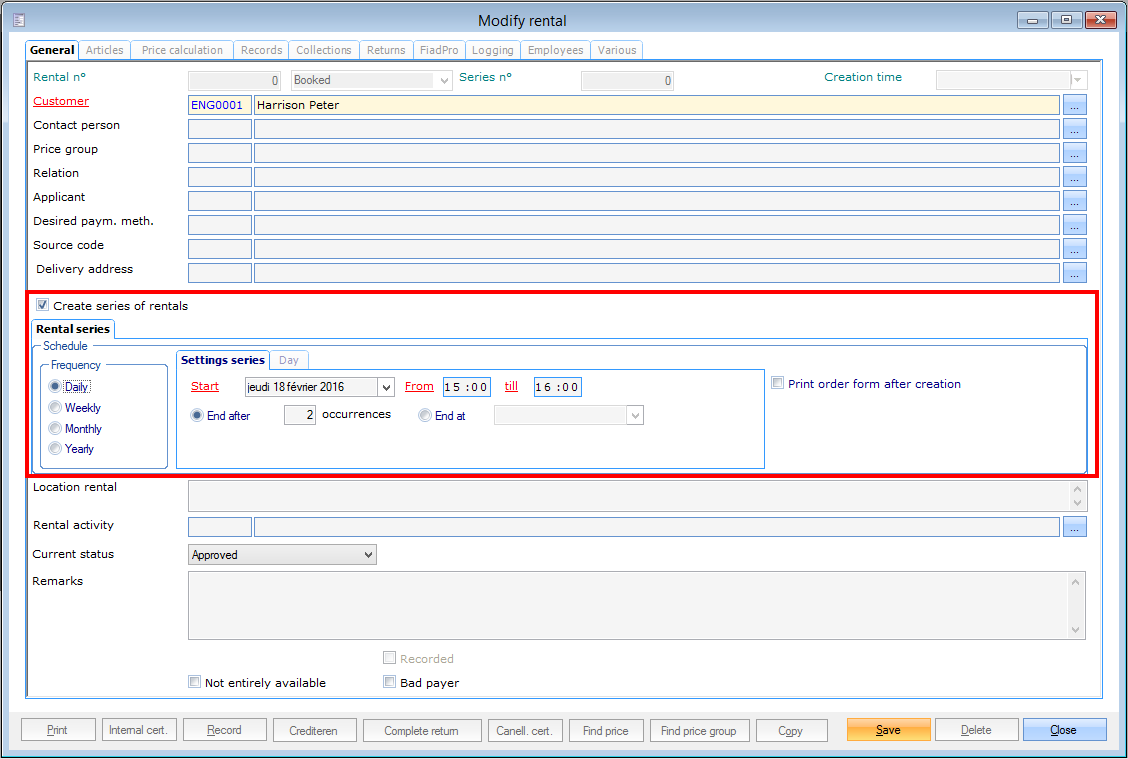
Task: Open the Applicant lookup button
Action: [x=1075, y=200]
